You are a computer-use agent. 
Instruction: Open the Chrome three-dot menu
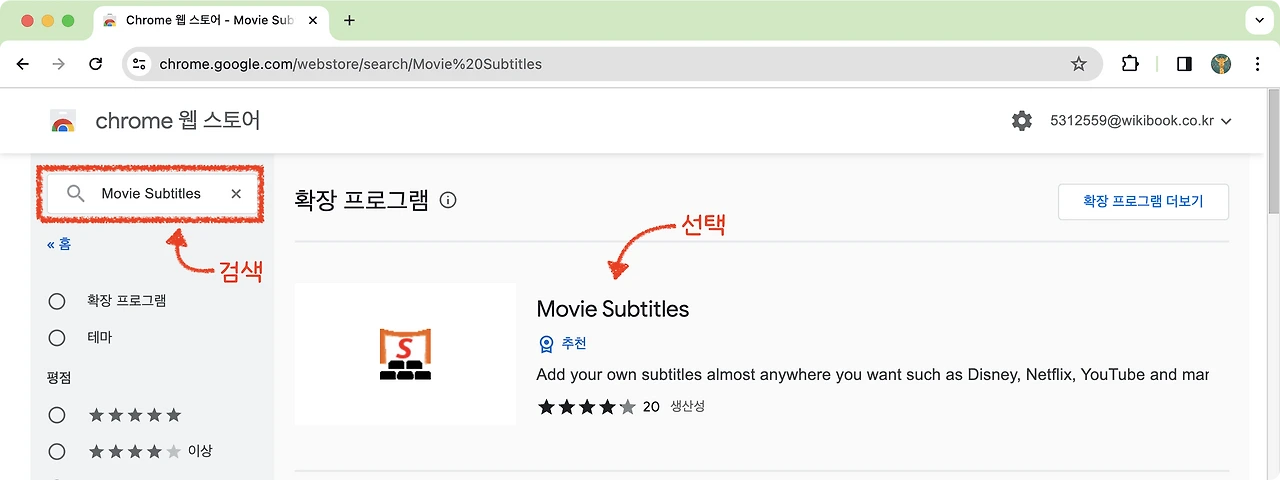[x=1258, y=64]
